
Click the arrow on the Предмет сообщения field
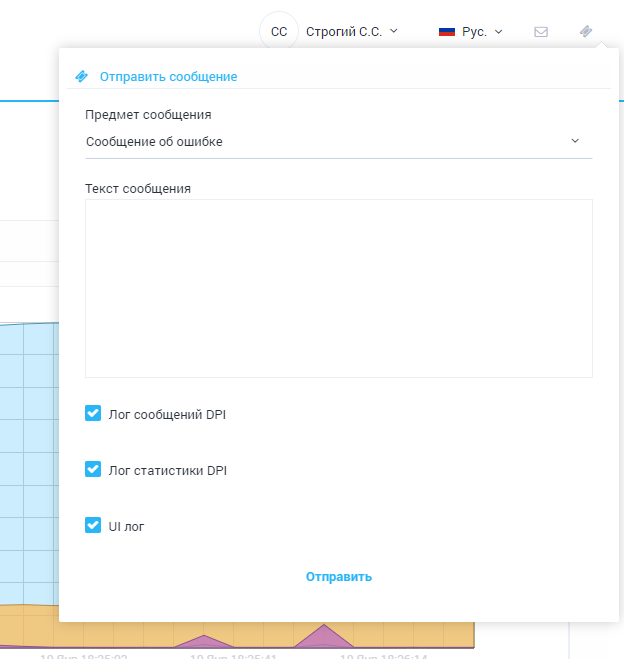click(575, 141)
